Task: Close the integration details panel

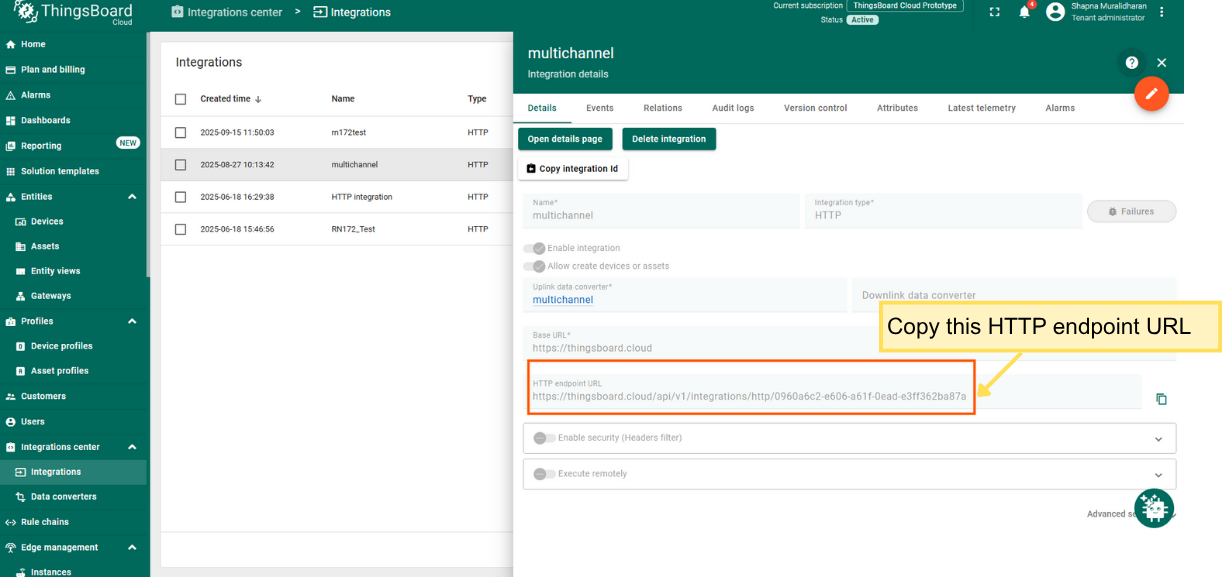Action: (x=1161, y=62)
